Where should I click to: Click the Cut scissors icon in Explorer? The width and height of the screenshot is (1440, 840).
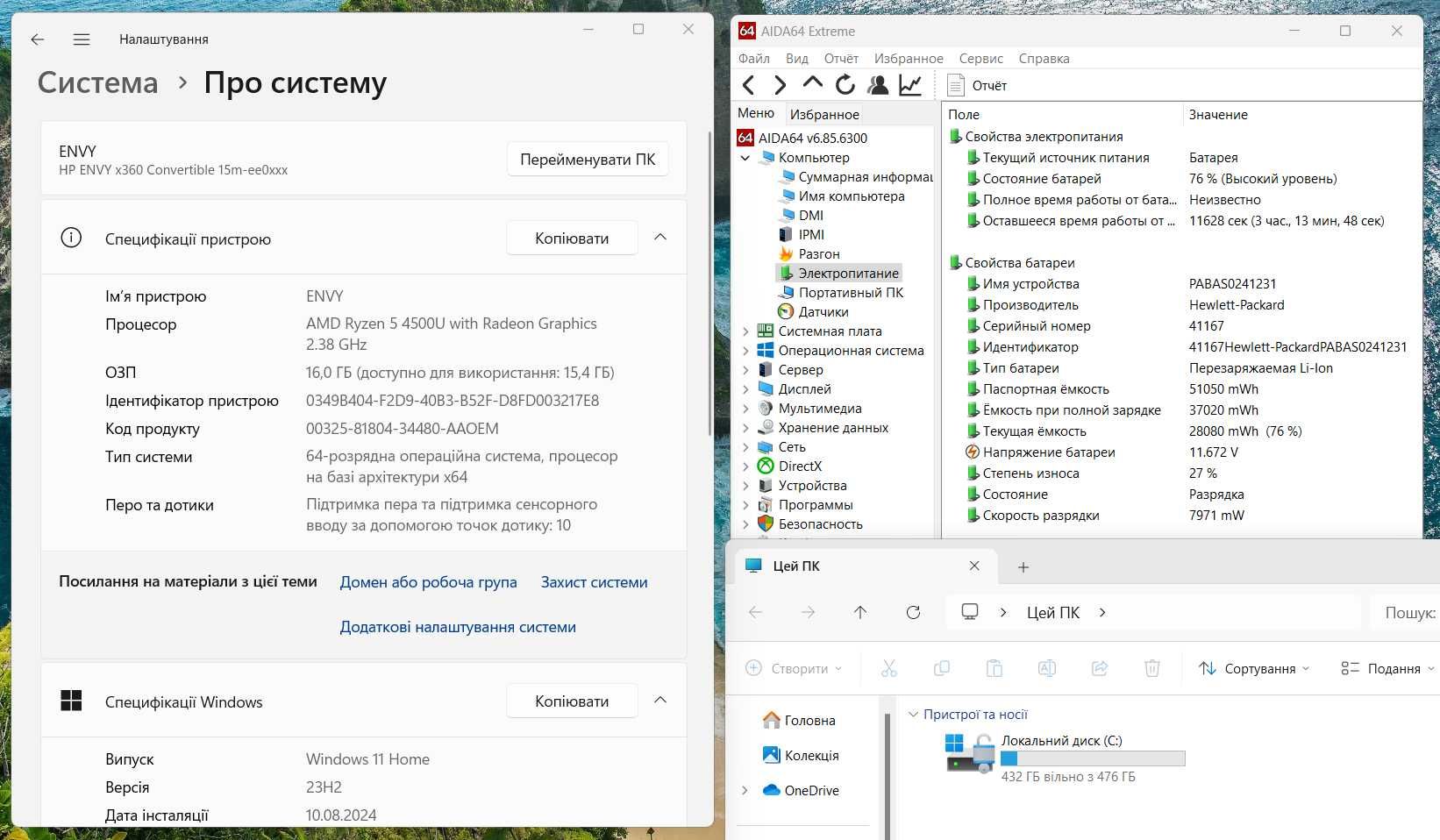(889, 668)
